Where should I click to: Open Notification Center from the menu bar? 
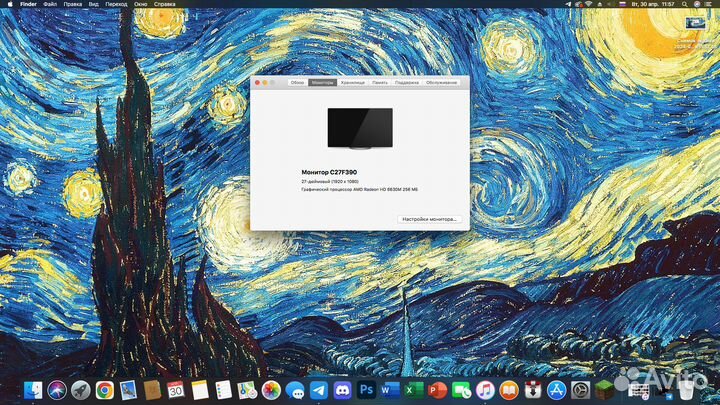coord(709,4)
